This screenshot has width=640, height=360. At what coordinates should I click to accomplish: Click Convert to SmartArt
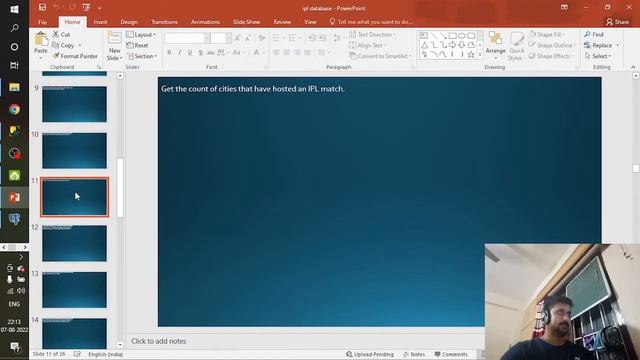pos(380,56)
